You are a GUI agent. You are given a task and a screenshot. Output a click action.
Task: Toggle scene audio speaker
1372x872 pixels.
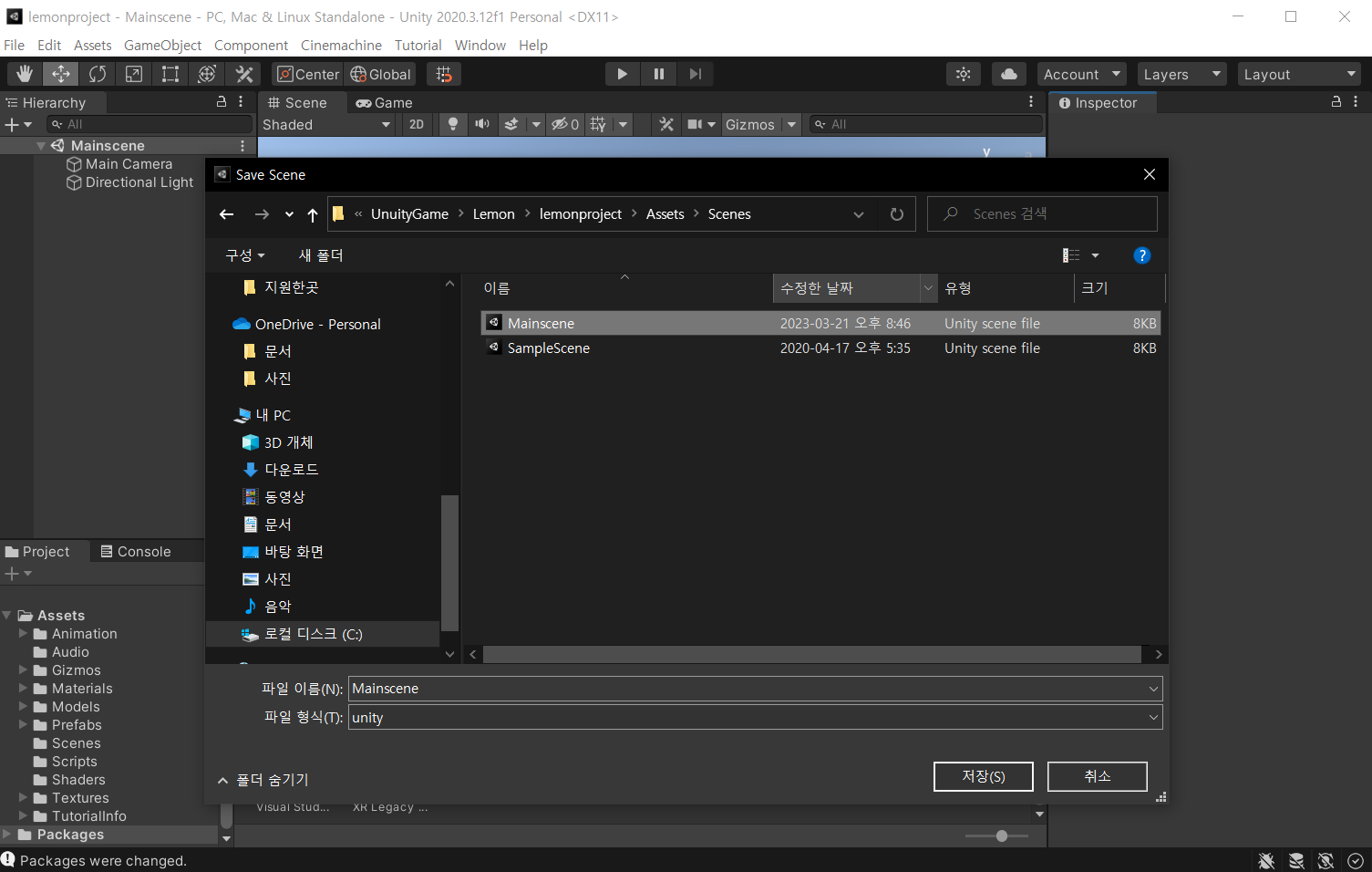pos(482,124)
